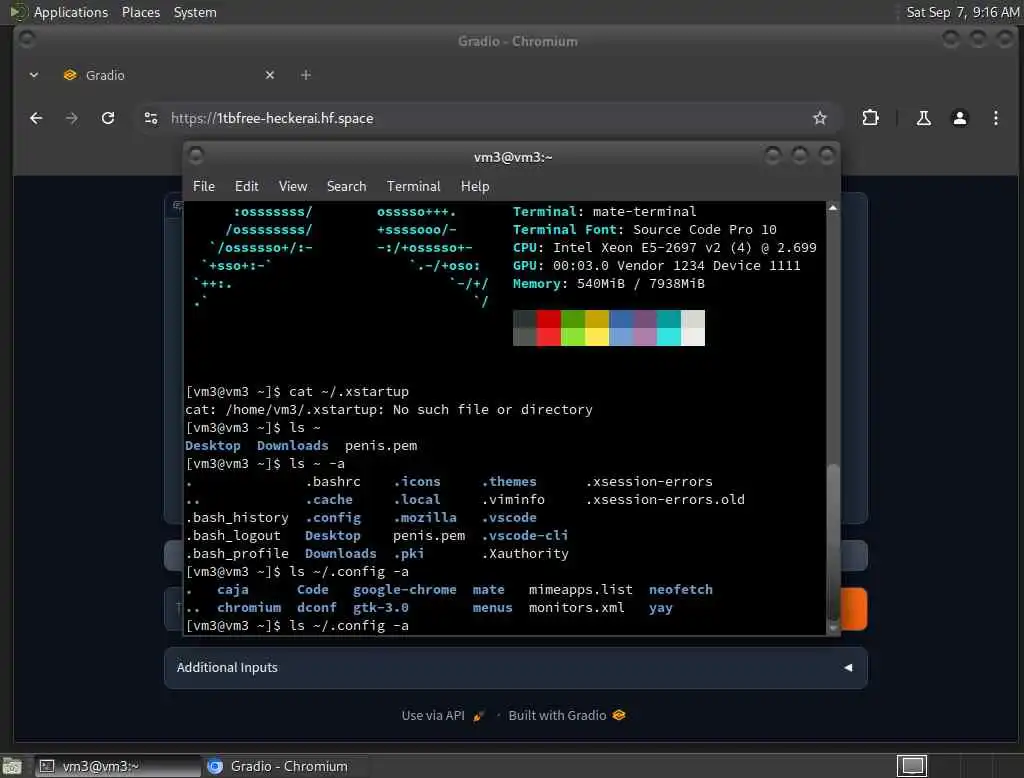Screen dimensions: 1024x778
Task: Open the Terminal menu
Action: (413, 186)
